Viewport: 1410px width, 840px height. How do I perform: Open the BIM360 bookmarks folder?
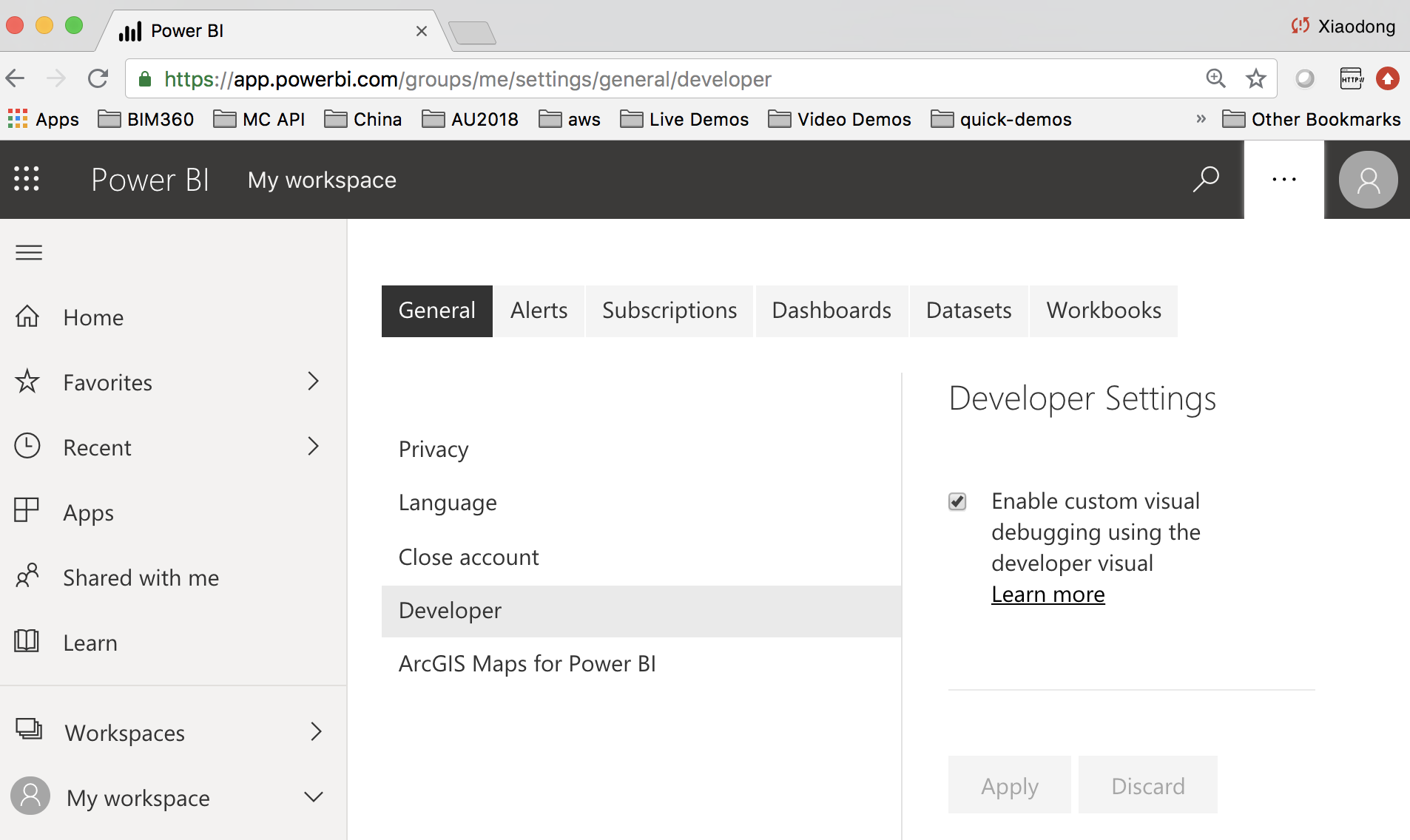pos(146,119)
